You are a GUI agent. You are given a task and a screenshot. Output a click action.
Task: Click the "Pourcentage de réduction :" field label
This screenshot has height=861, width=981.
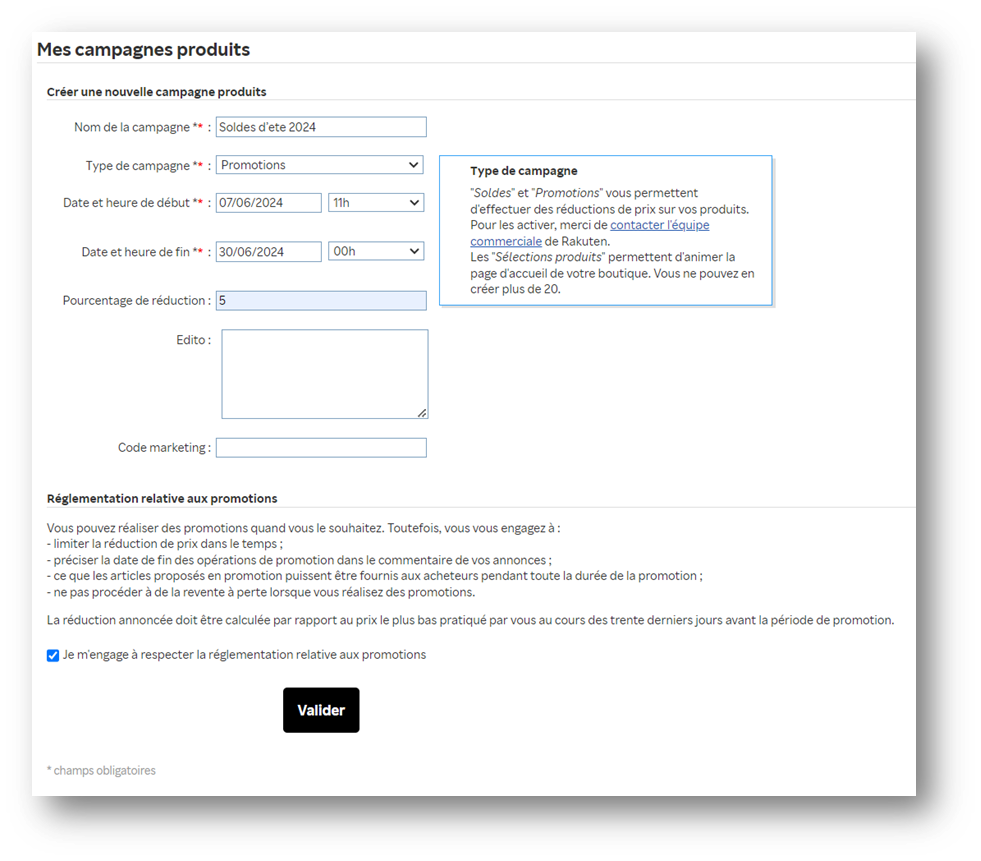pos(137,301)
